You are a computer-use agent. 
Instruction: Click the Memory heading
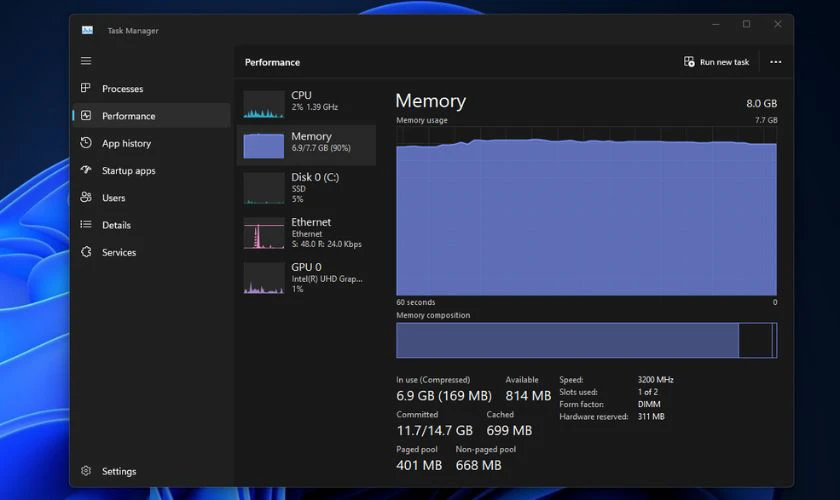point(431,101)
